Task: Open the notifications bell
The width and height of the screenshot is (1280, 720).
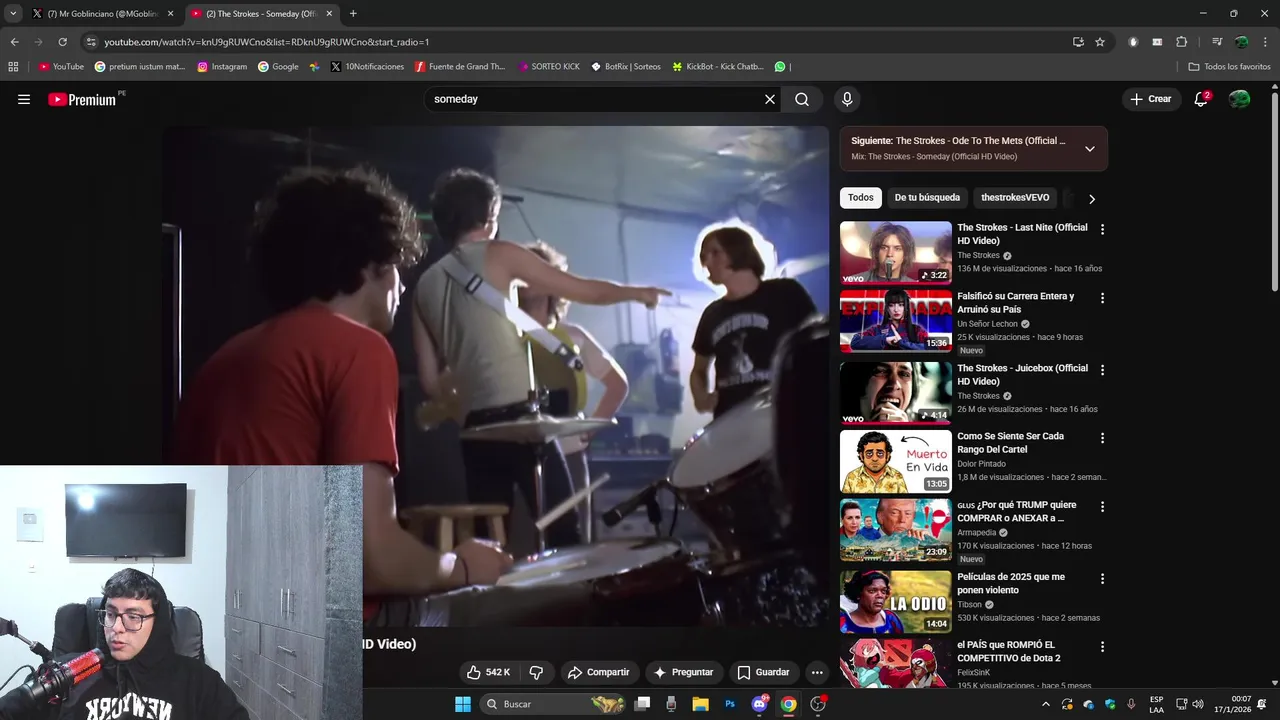Action: point(1201,99)
